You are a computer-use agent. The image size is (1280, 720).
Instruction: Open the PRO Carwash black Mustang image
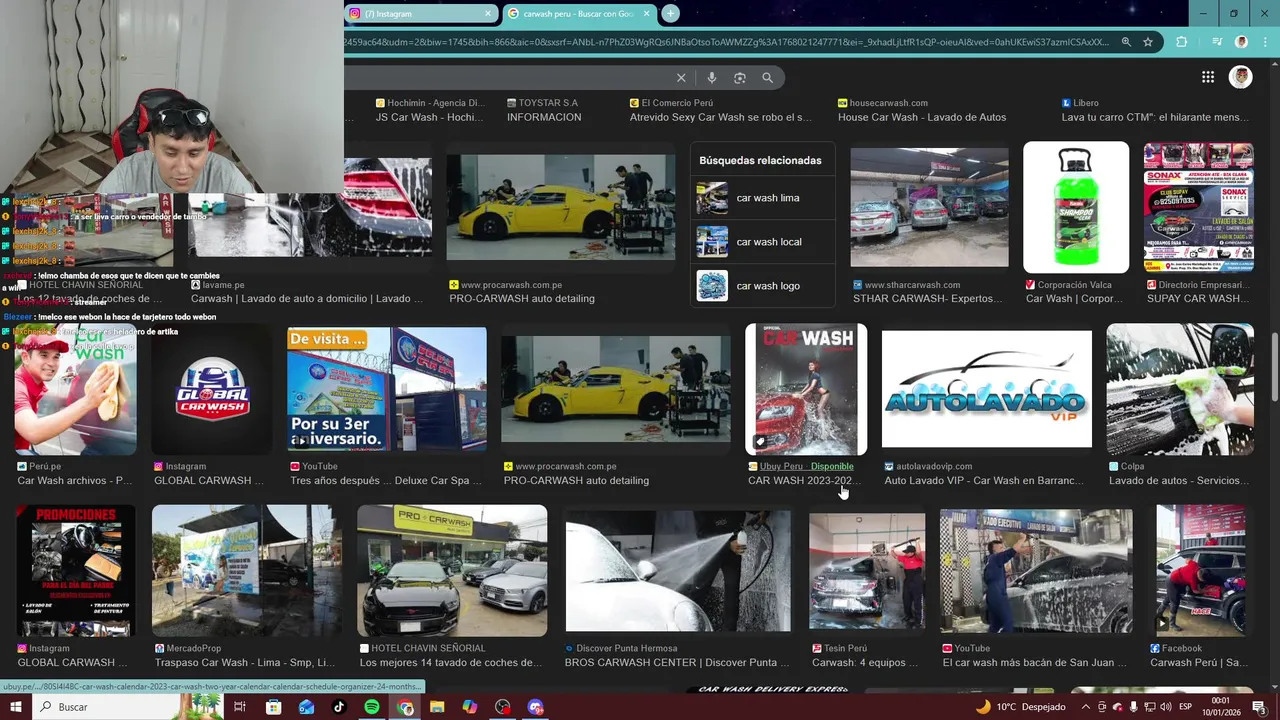[x=452, y=571]
